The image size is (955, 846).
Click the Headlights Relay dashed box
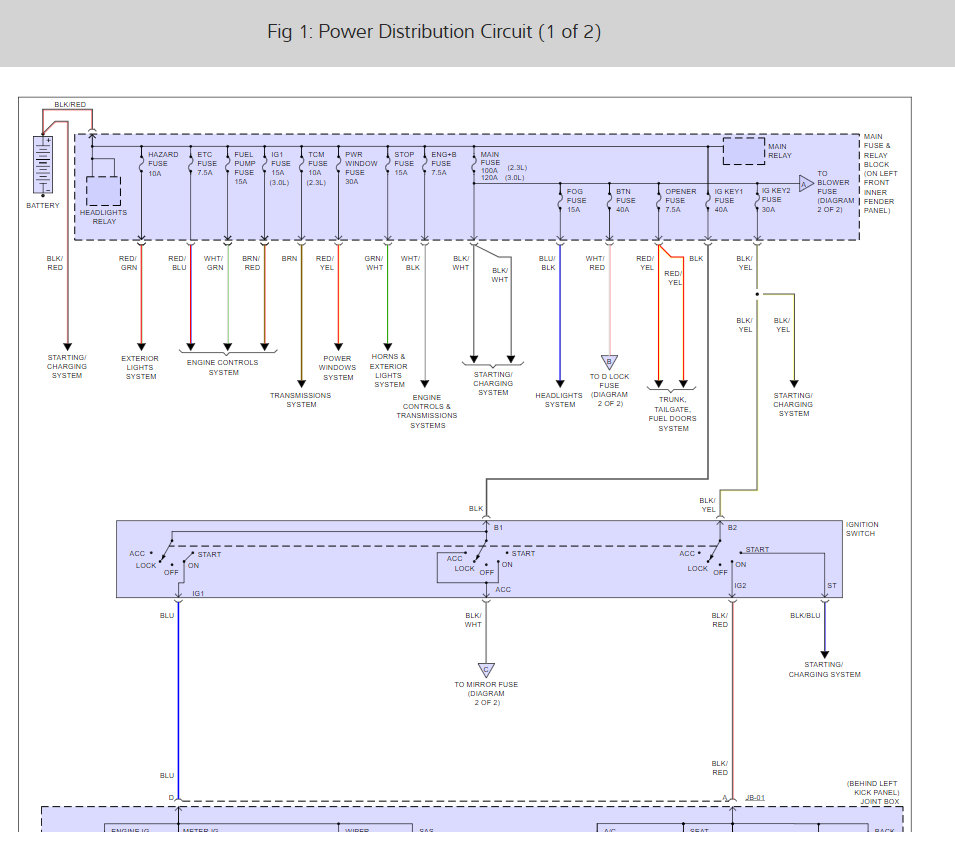[x=104, y=190]
